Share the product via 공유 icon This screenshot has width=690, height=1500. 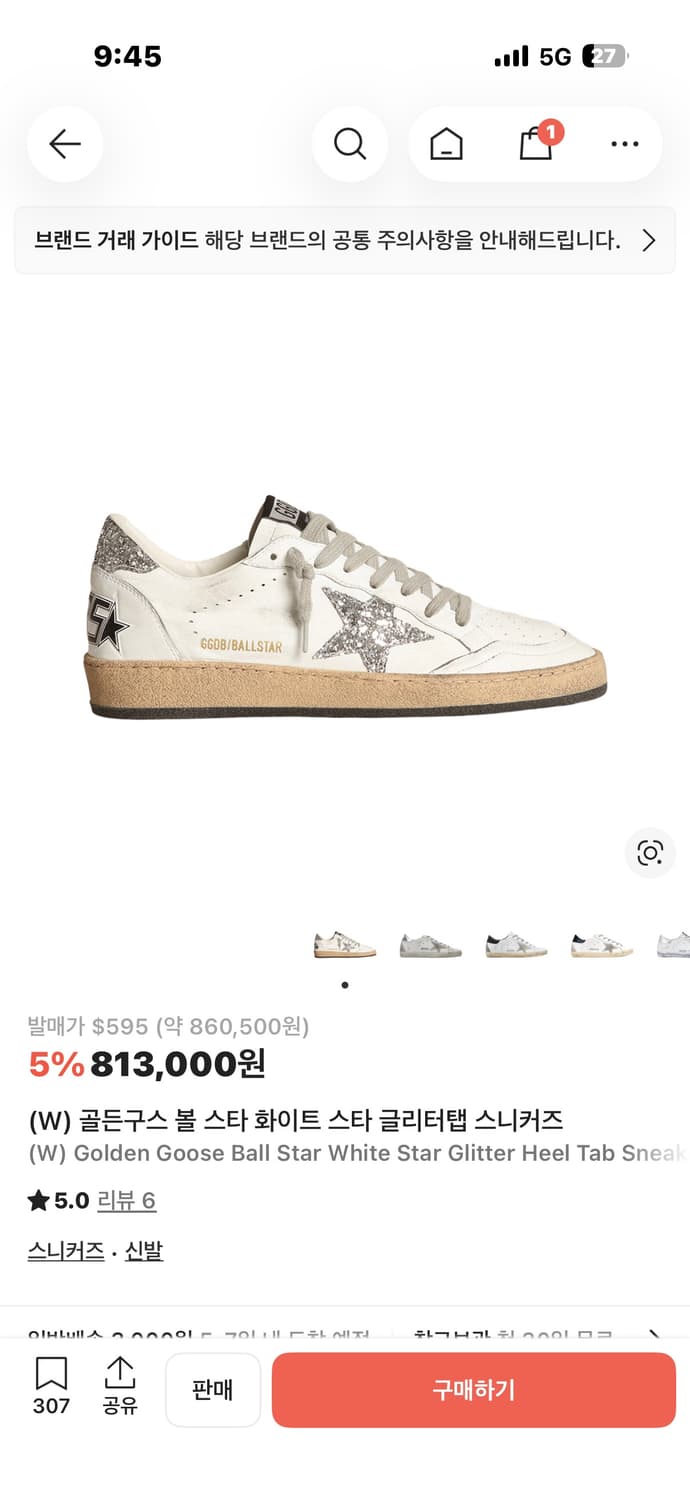tap(120, 1386)
